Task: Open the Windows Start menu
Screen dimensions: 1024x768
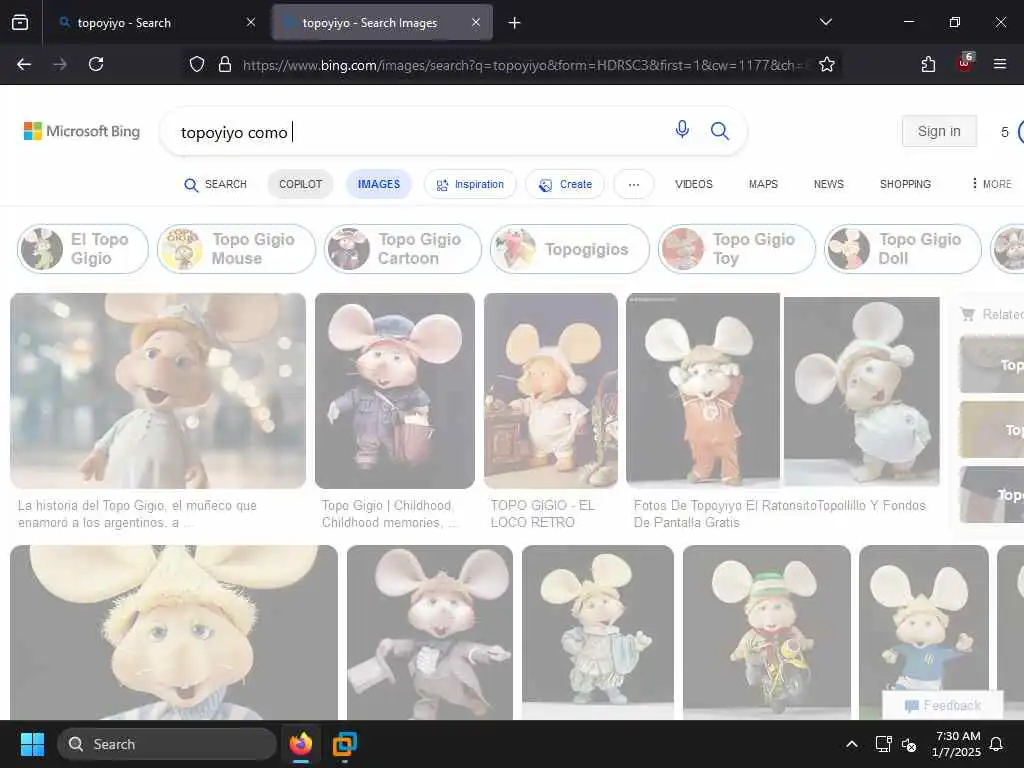Action: (x=32, y=744)
